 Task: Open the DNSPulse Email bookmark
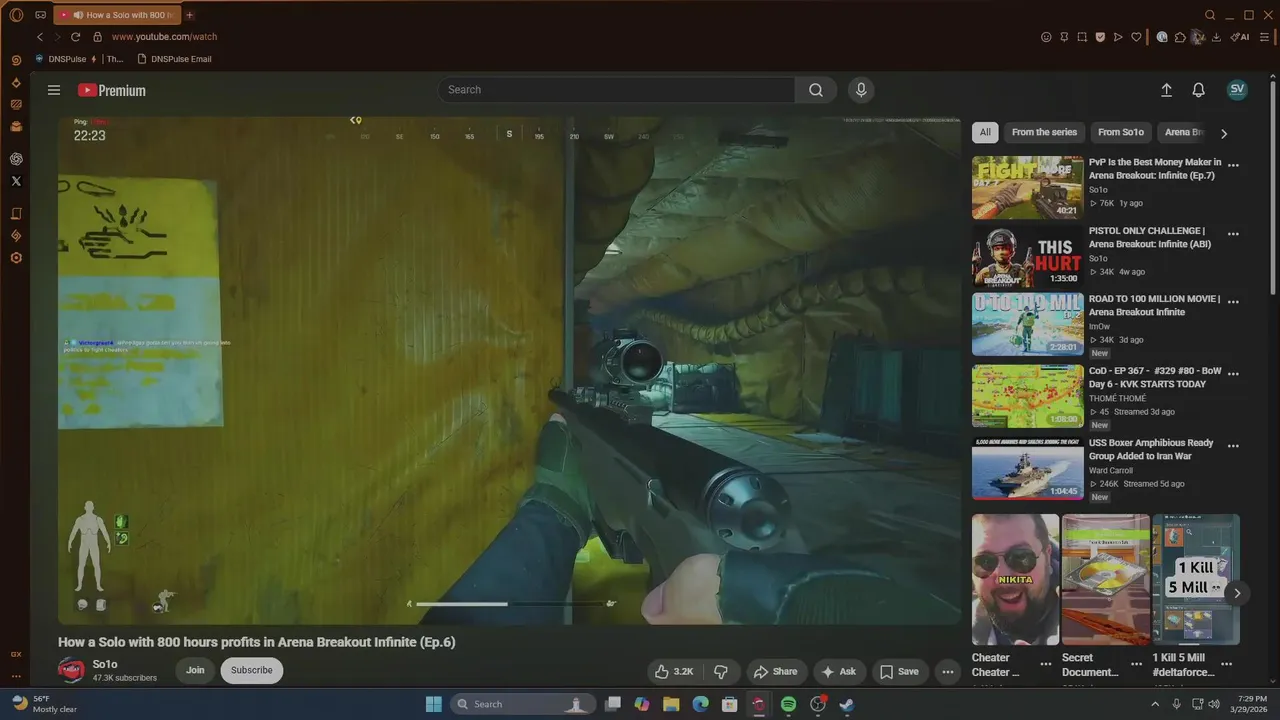click(x=174, y=59)
